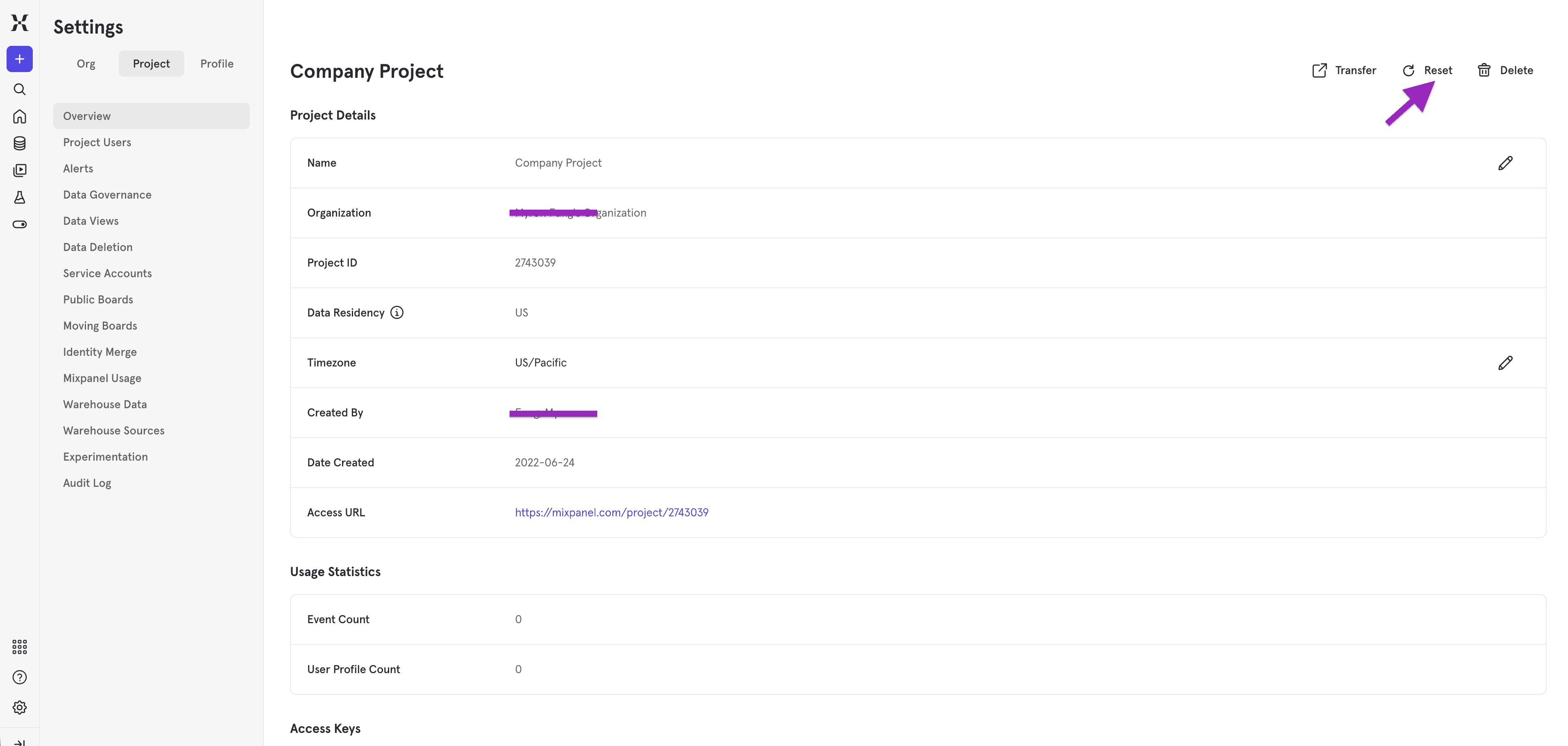The image size is (1568, 746).
Task: Click Transfer to move the project
Action: tap(1344, 70)
